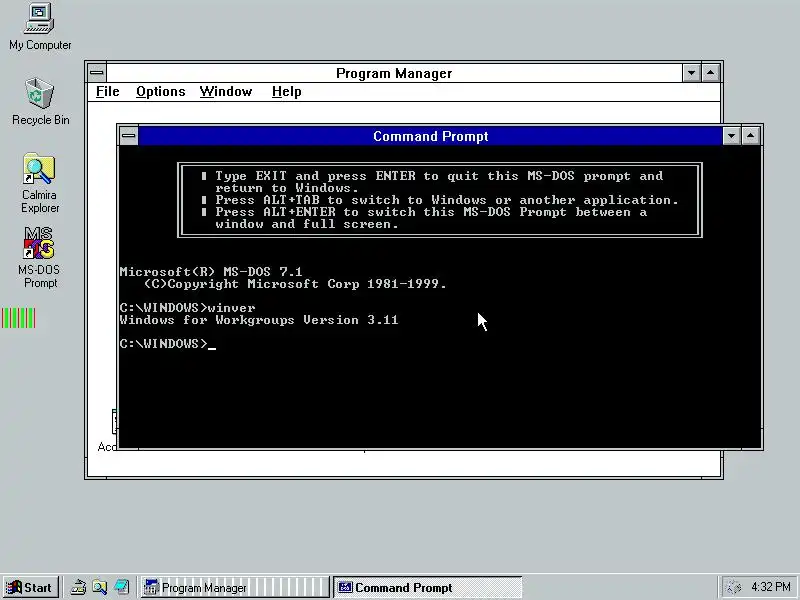This screenshot has height=600, width=800.
Task: Open the Start menu button
Action: pyautogui.click(x=30, y=588)
